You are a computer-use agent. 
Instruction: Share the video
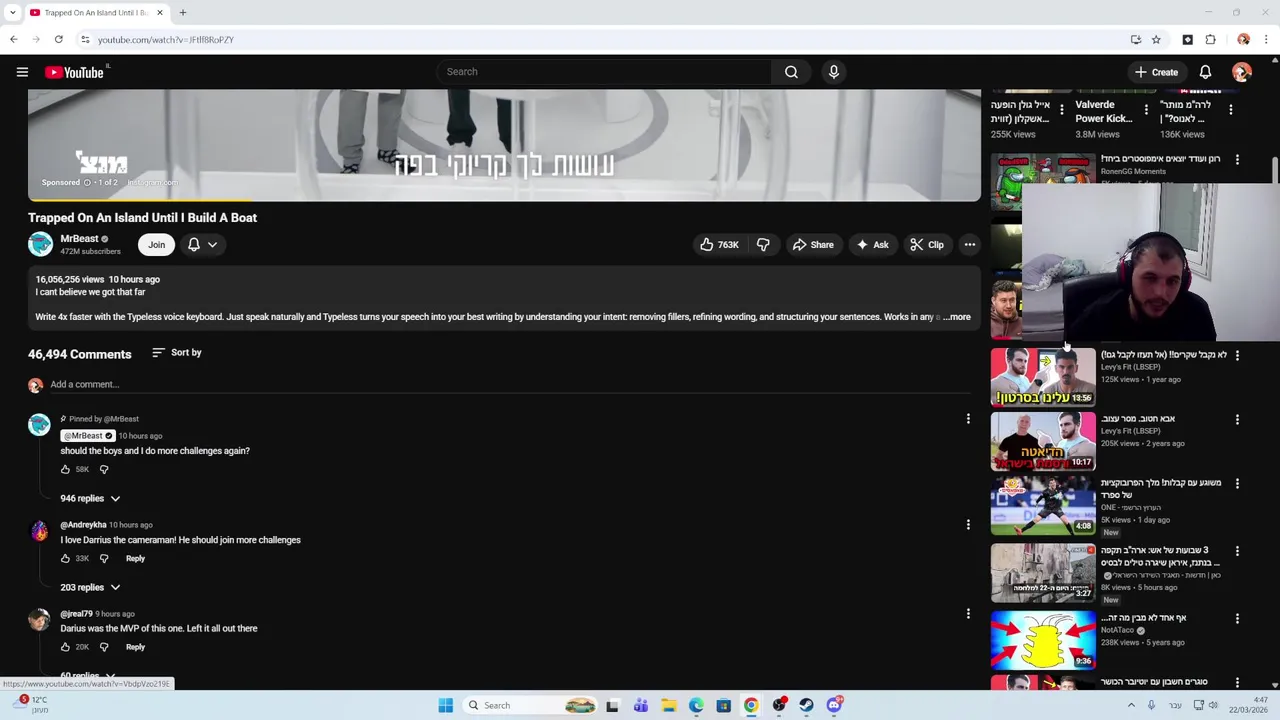812,245
